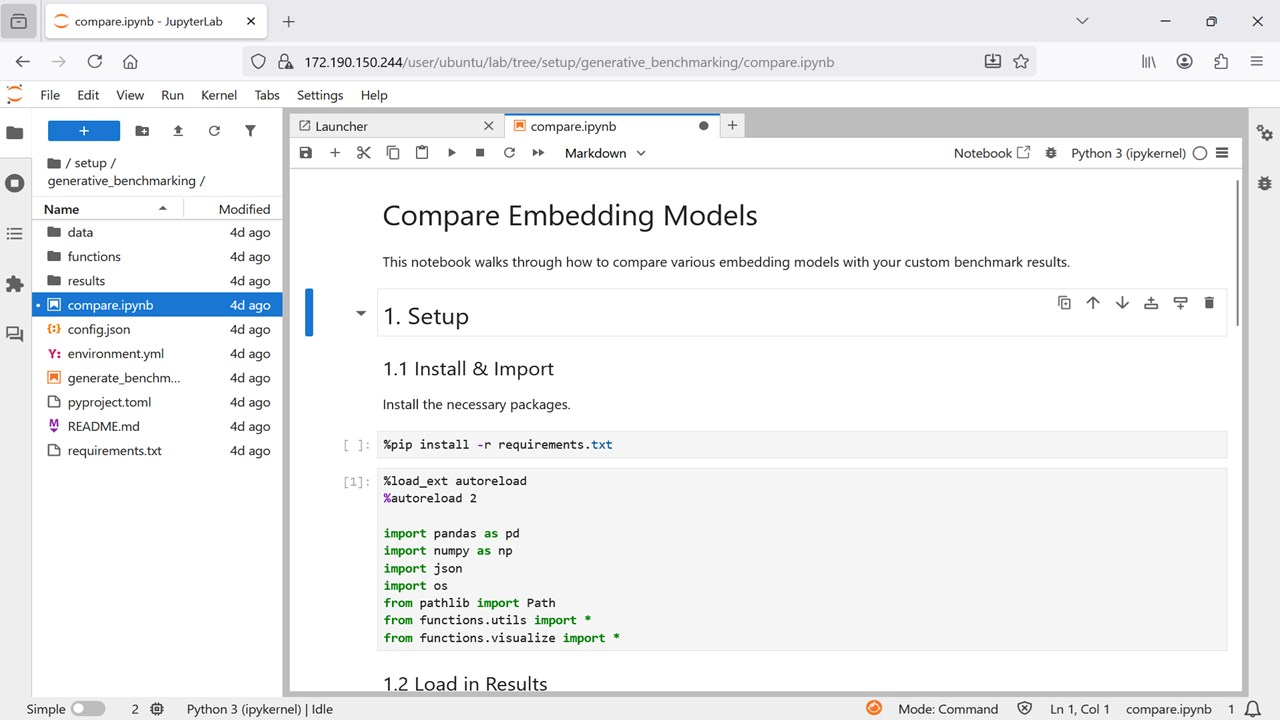Open the Extension Manager puzzle icon in sidebar

(x=15, y=285)
